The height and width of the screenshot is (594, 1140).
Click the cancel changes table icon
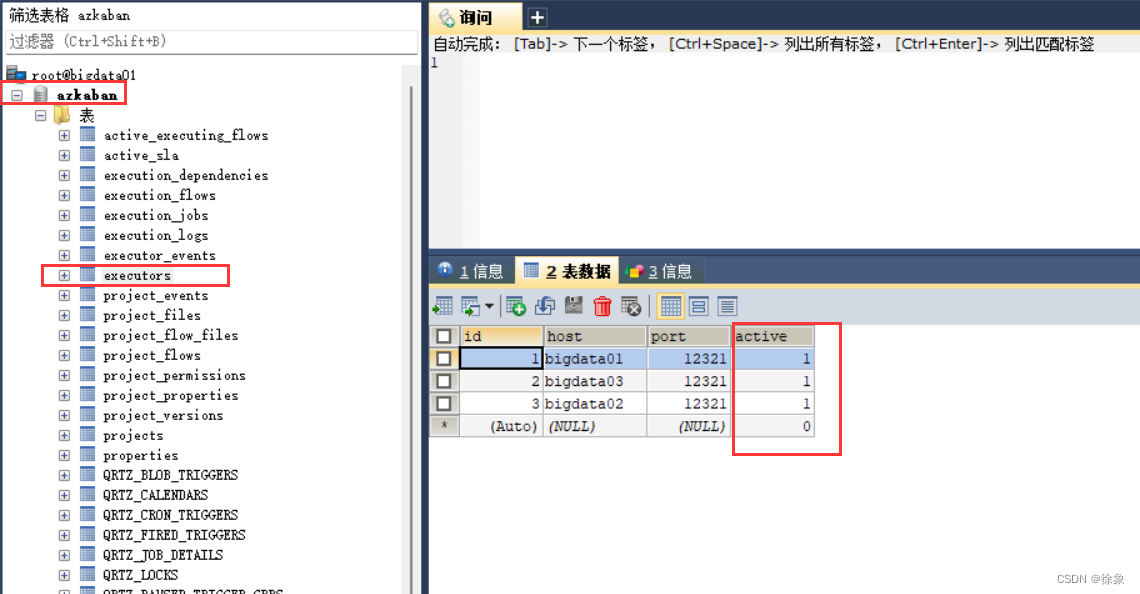point(631,306)
